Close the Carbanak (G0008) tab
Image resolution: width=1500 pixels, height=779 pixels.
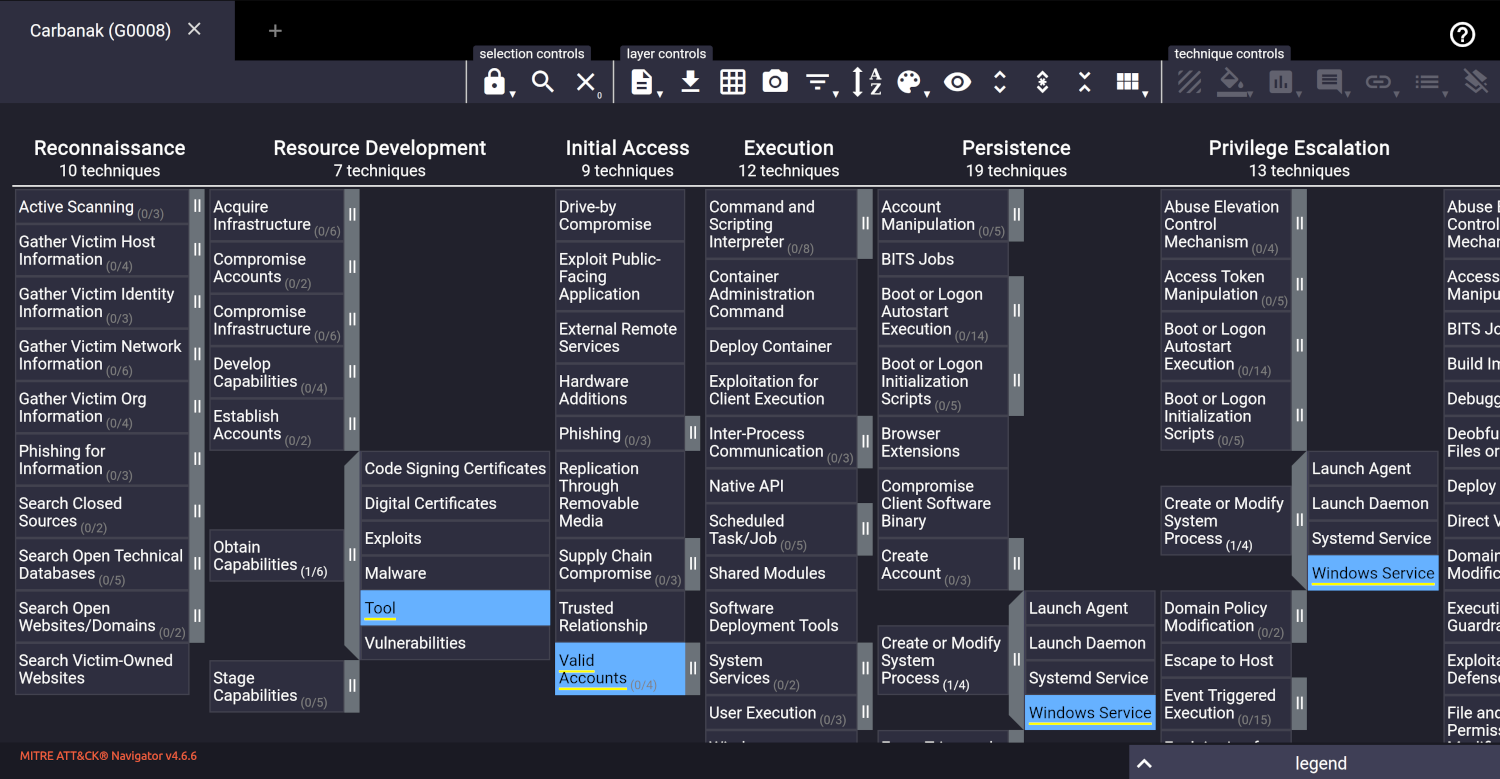point(194,29)
